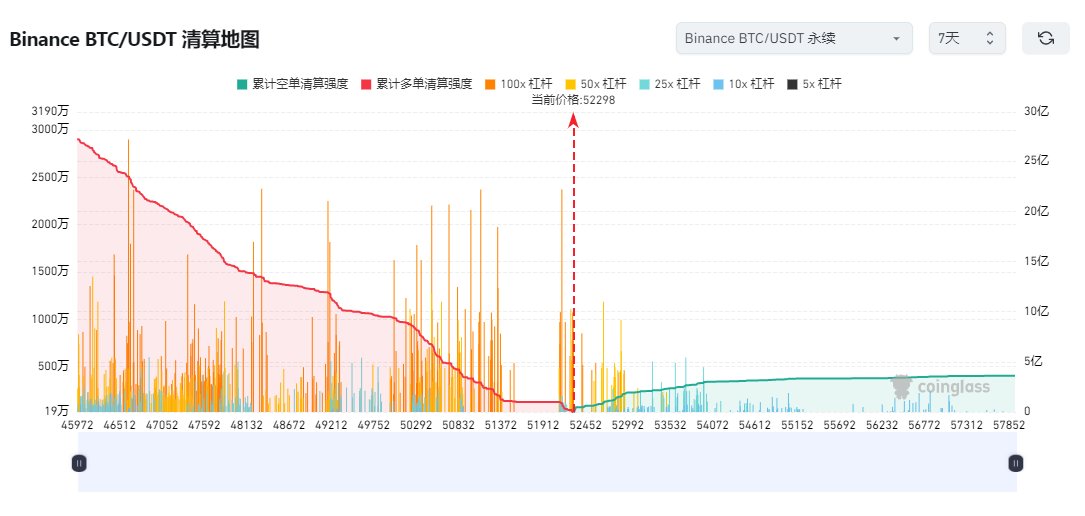The width and height of the screenshot is (1085, 516).
Task: Toggle 累计空单清算强度 legend series
Action: (293, 84)
